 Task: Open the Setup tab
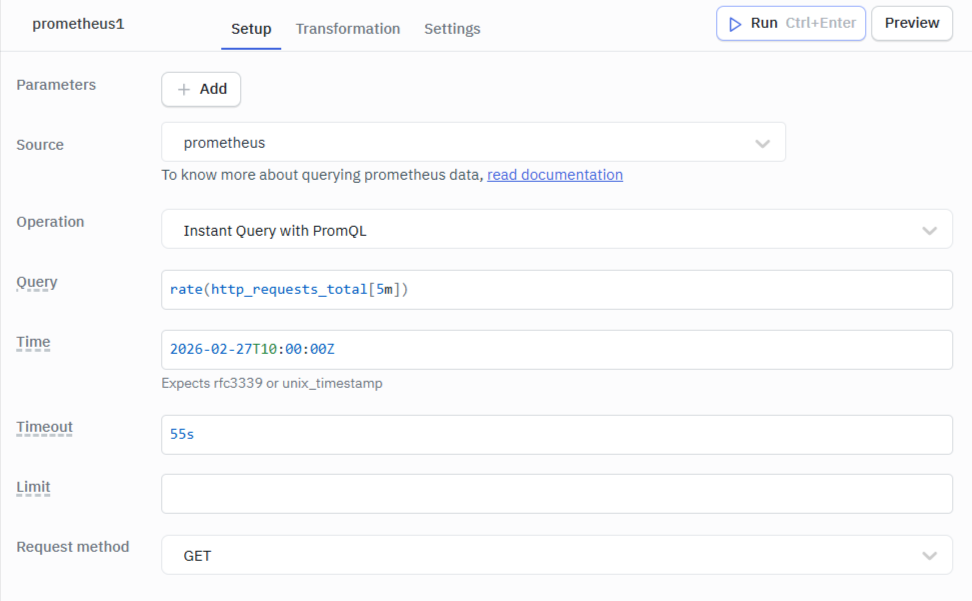click(x=251, y=29)
